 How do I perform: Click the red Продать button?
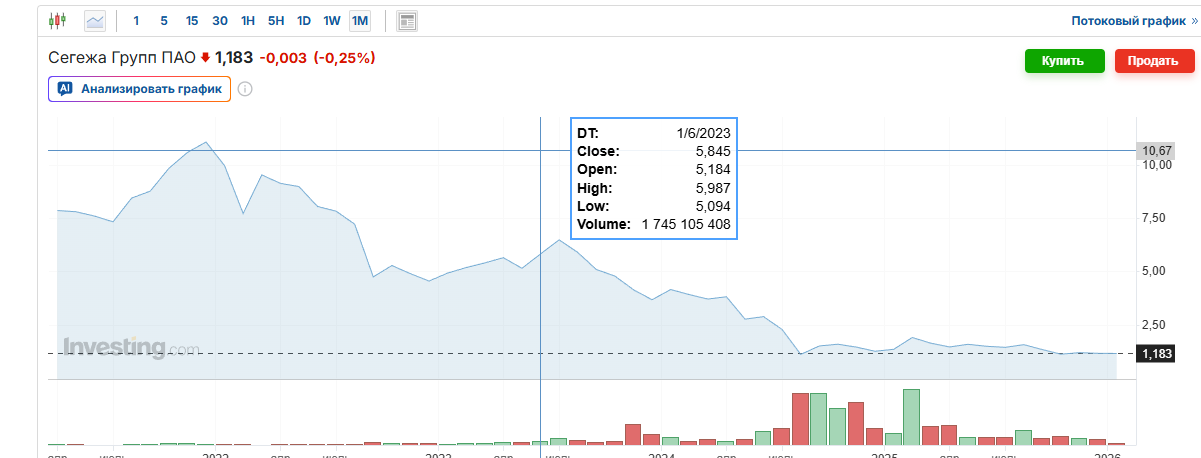point(1154,60)
